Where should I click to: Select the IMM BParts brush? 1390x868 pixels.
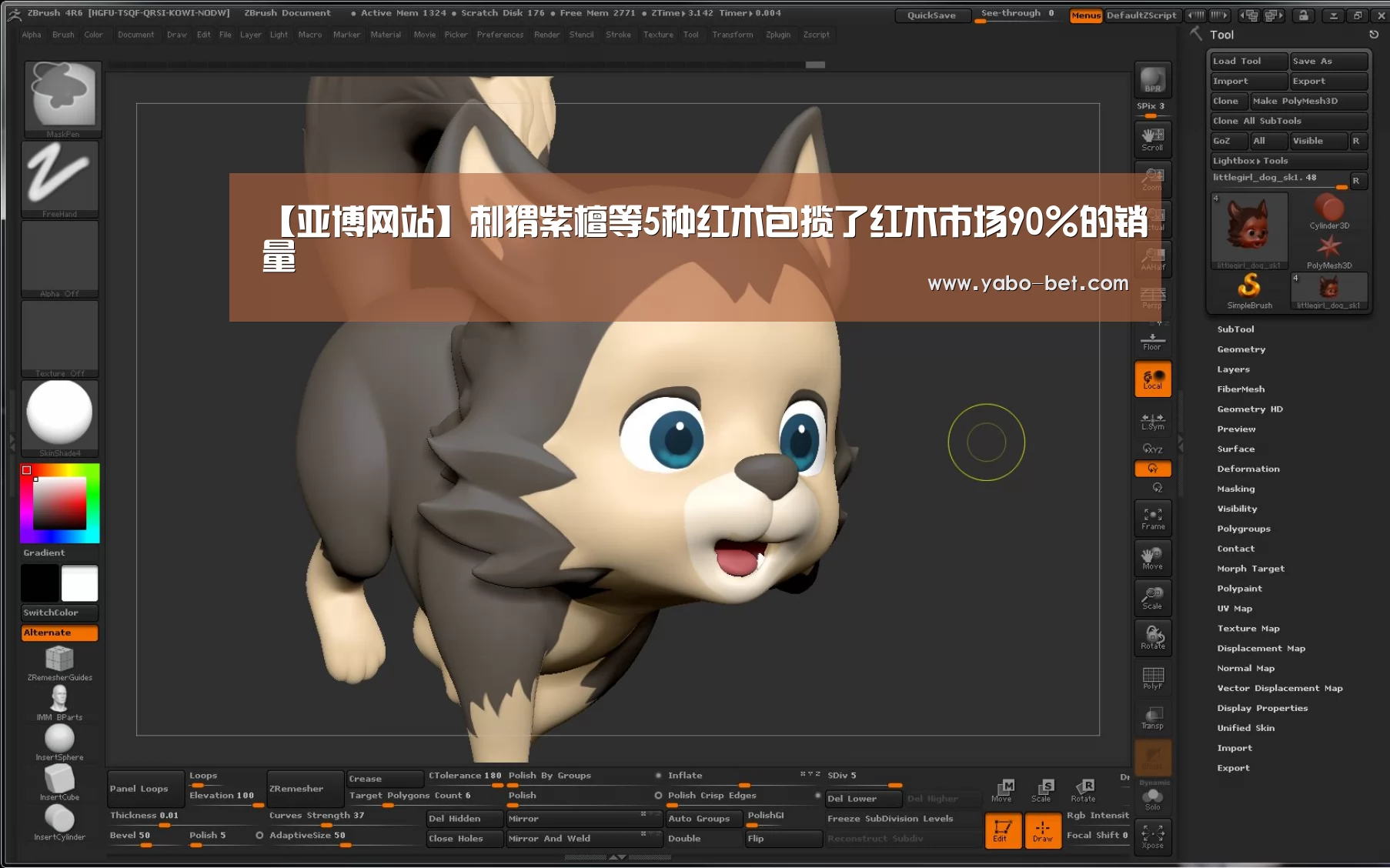pyautogui.click(x=59, y=703)
